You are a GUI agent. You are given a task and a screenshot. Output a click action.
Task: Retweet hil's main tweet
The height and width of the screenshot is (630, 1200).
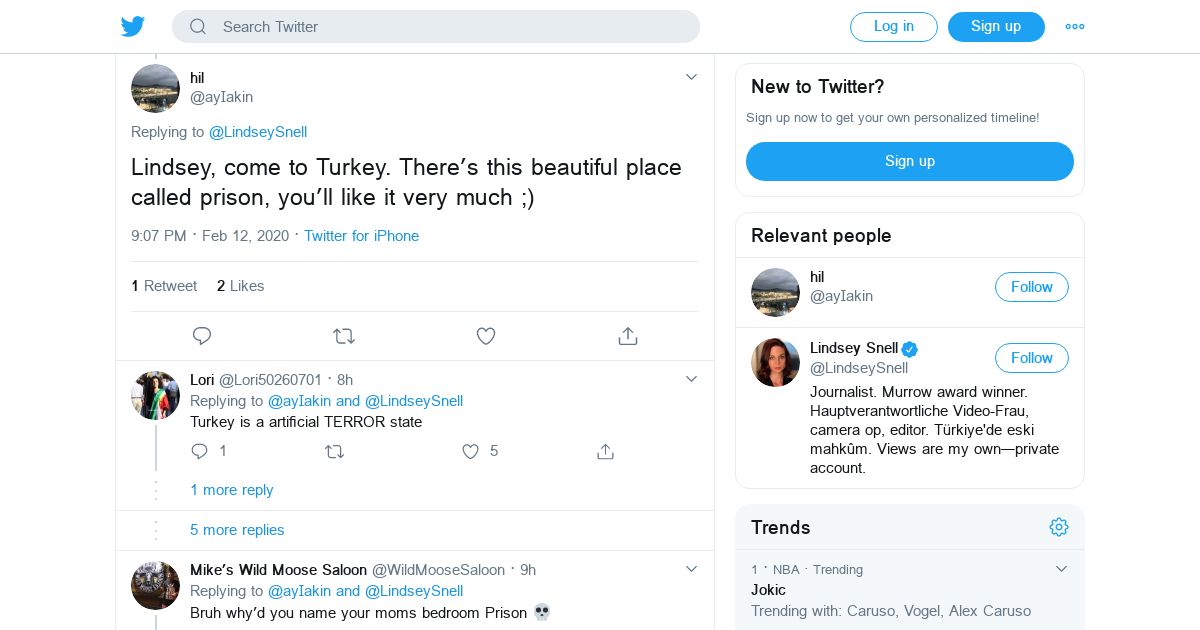(x=344, y=336)
